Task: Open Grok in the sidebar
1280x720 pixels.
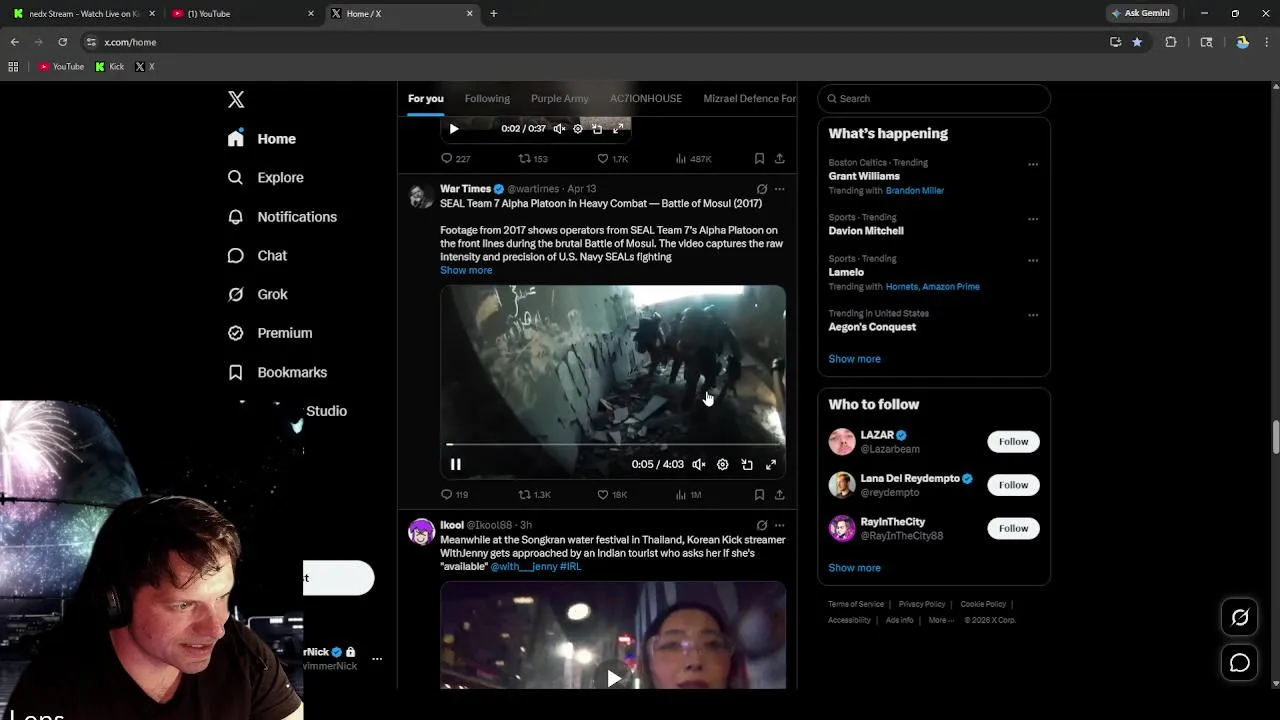Action: click(x=258, y=294)
